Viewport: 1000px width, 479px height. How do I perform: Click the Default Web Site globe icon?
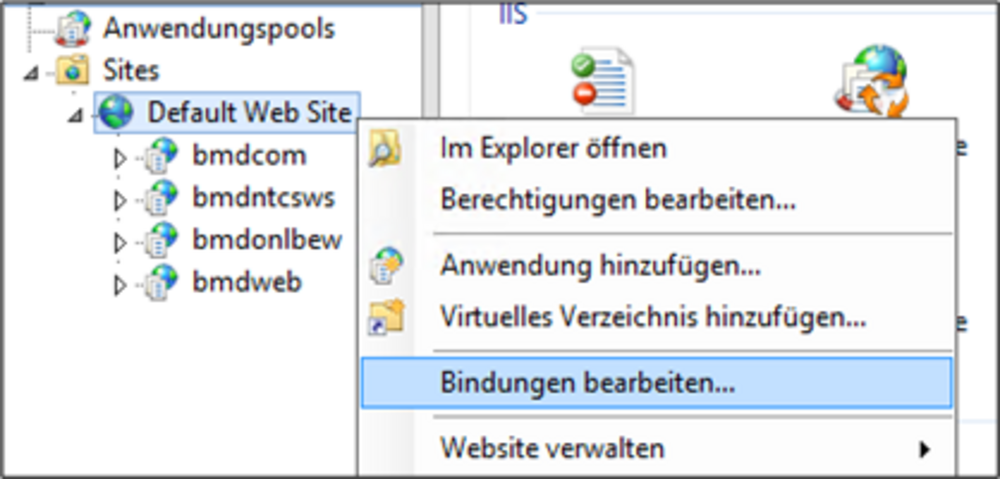click(x=116, y=113)
